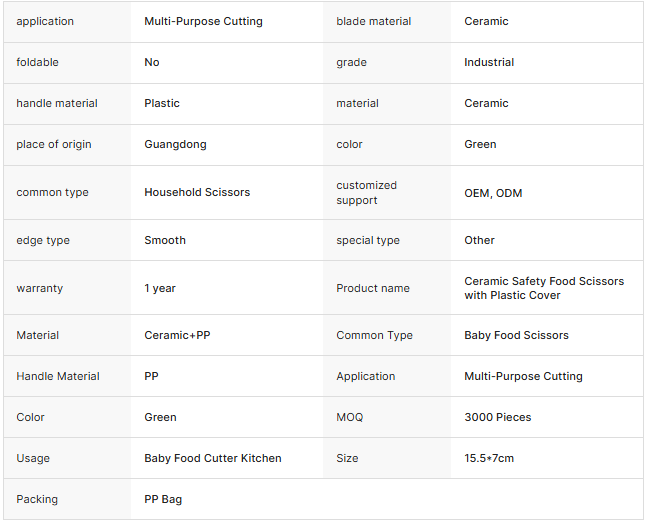Image resolution: width=646 pixels, height=521 pixels.
Task: Click the 'Industrial' grade value
Action: click(489, 62)
